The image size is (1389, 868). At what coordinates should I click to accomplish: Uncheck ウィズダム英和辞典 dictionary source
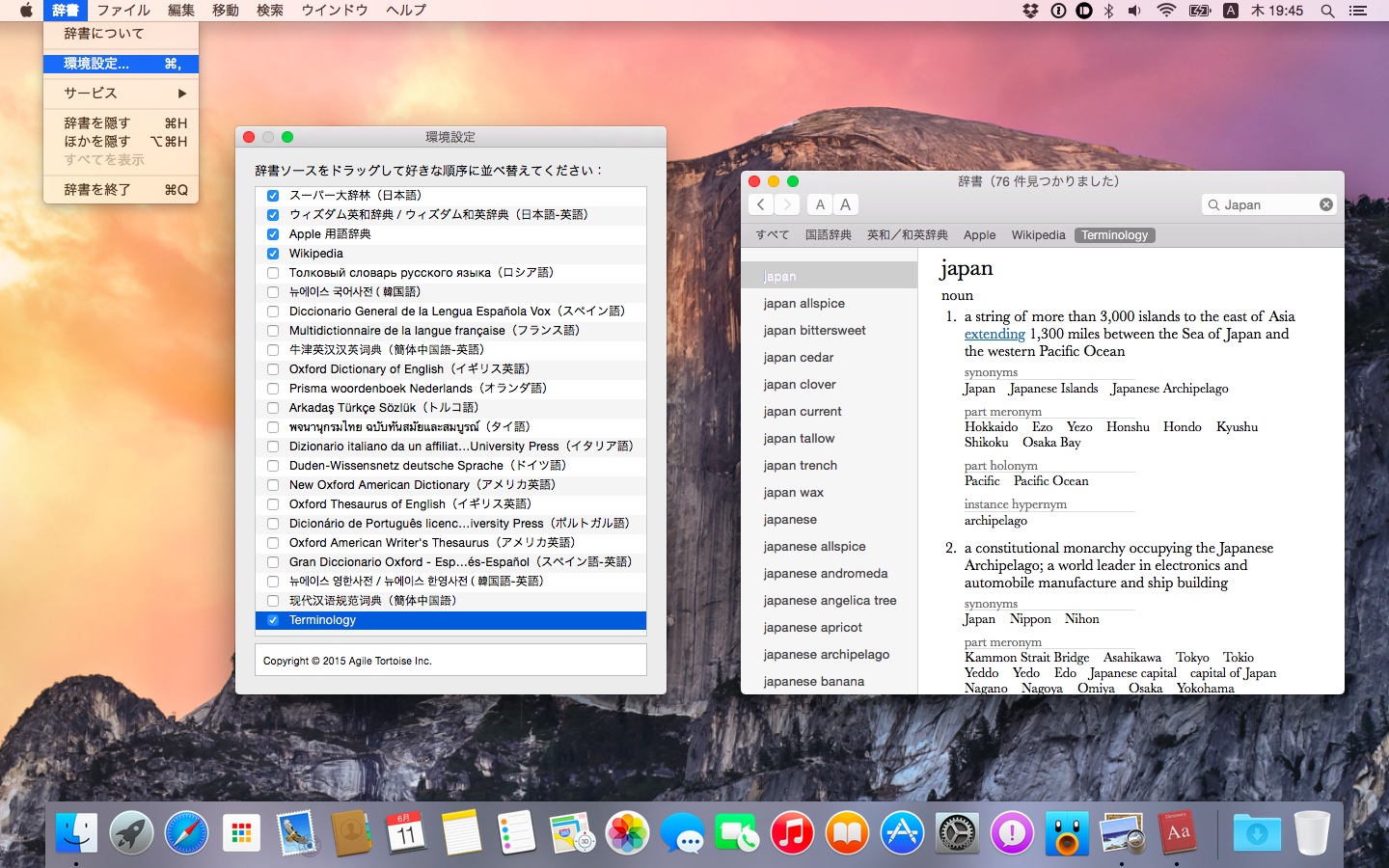point(273,215)
